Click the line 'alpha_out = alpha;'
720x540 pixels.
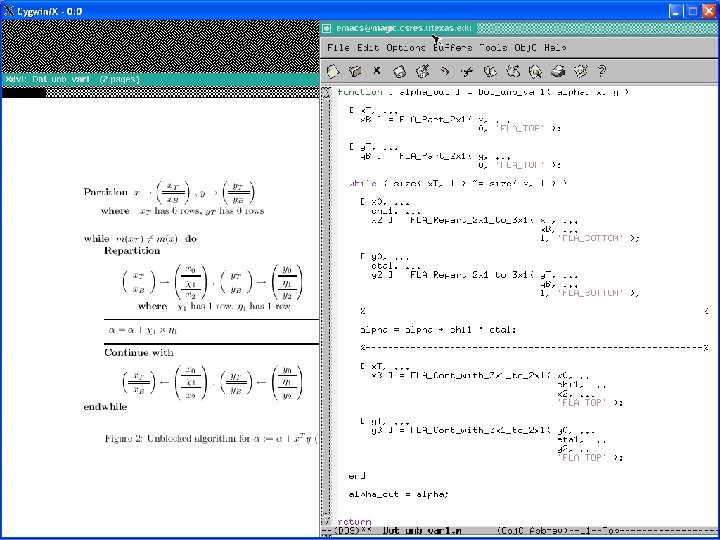(399, 495)
